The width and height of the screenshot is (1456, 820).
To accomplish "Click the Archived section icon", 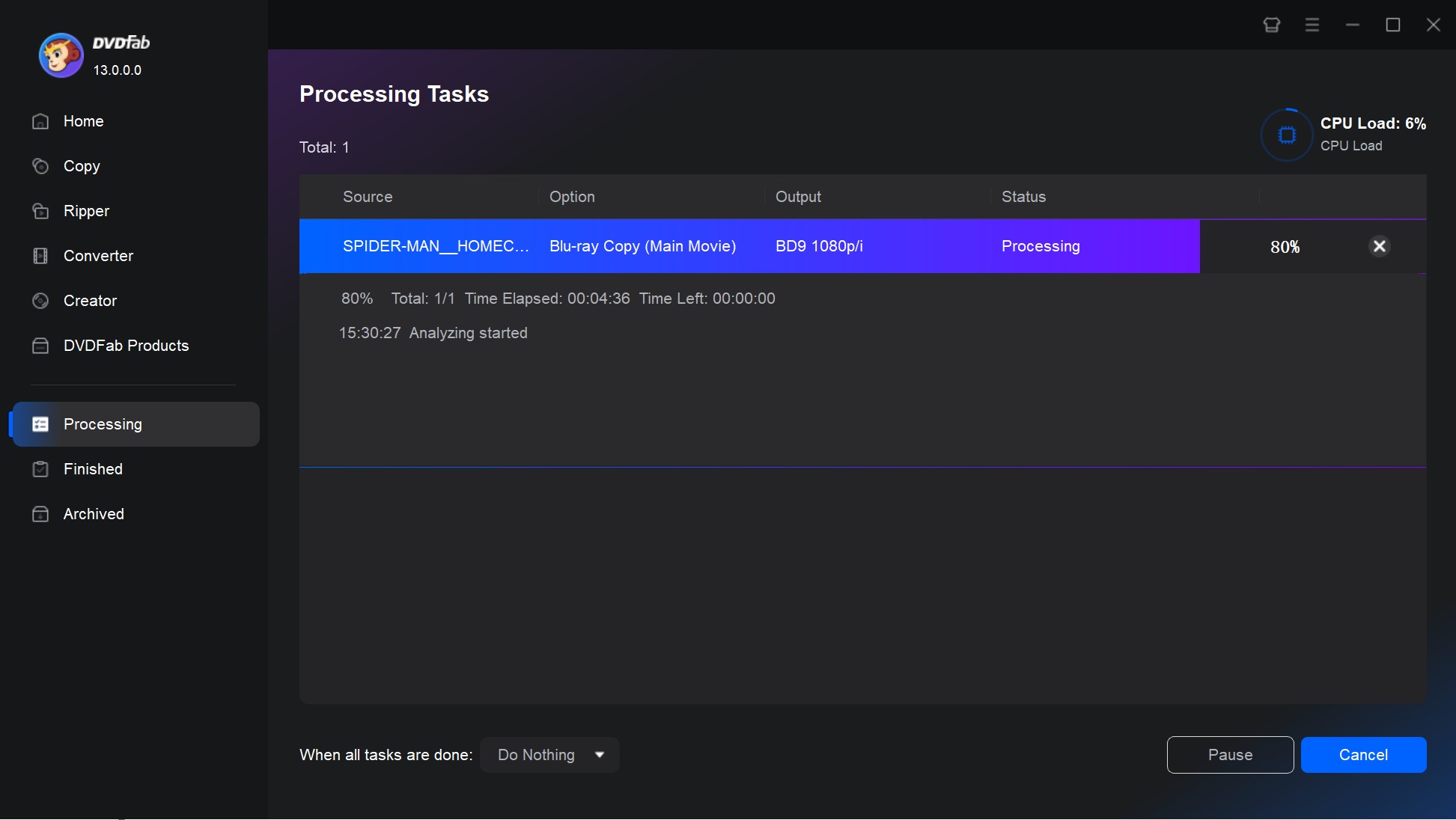I will click(40, 513).
